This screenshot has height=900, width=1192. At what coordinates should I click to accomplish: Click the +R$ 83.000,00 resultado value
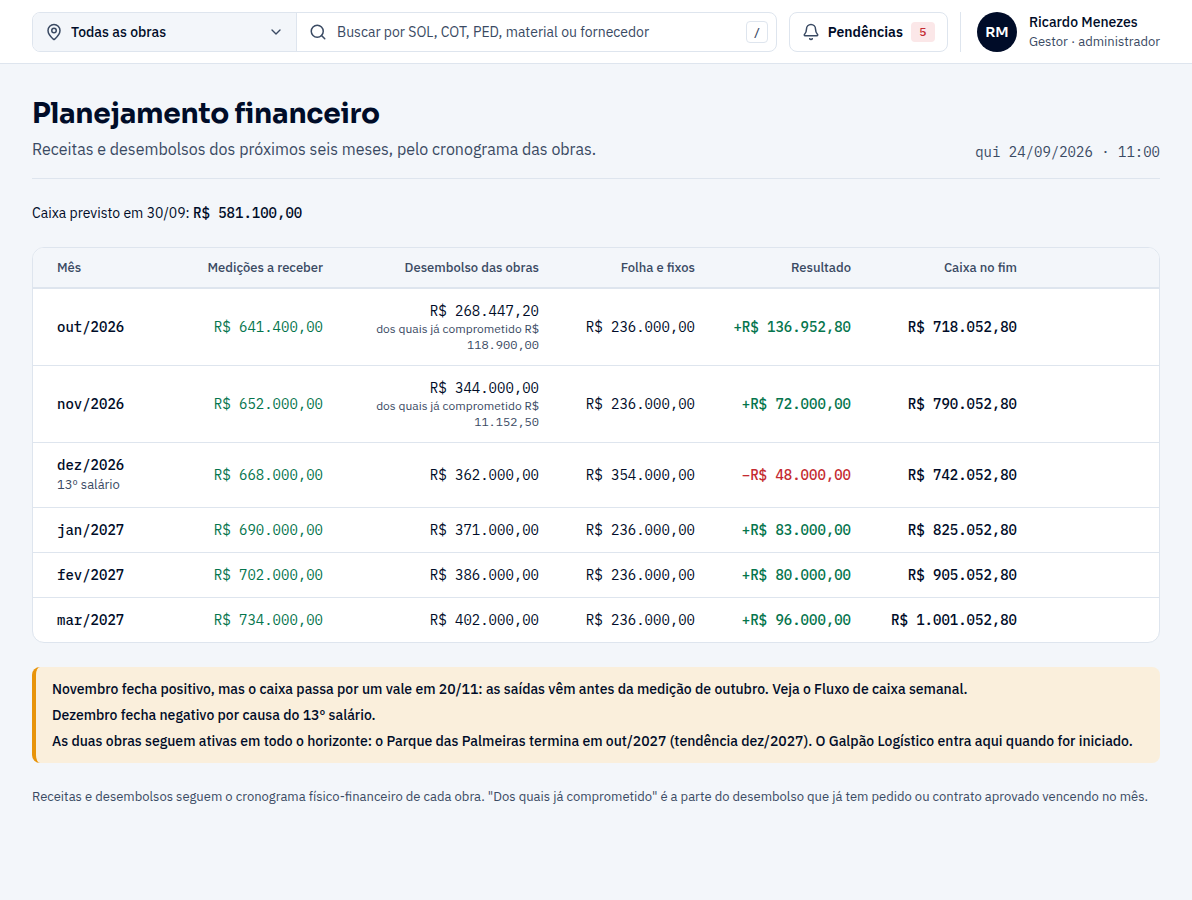click(797, 530)
